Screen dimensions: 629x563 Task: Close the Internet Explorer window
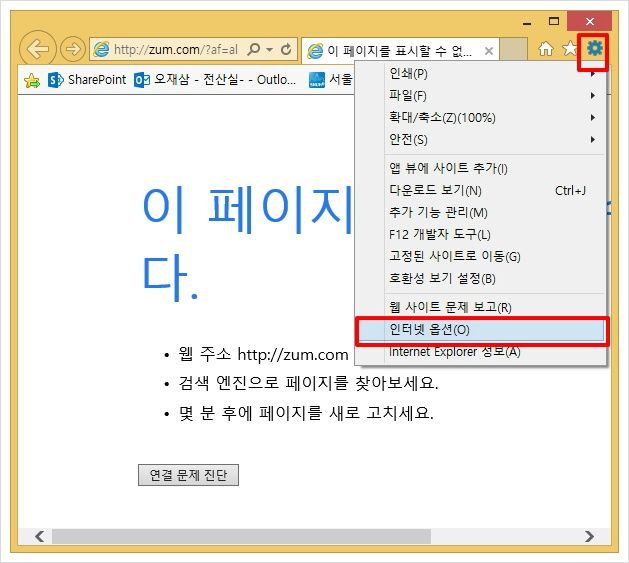589,21
